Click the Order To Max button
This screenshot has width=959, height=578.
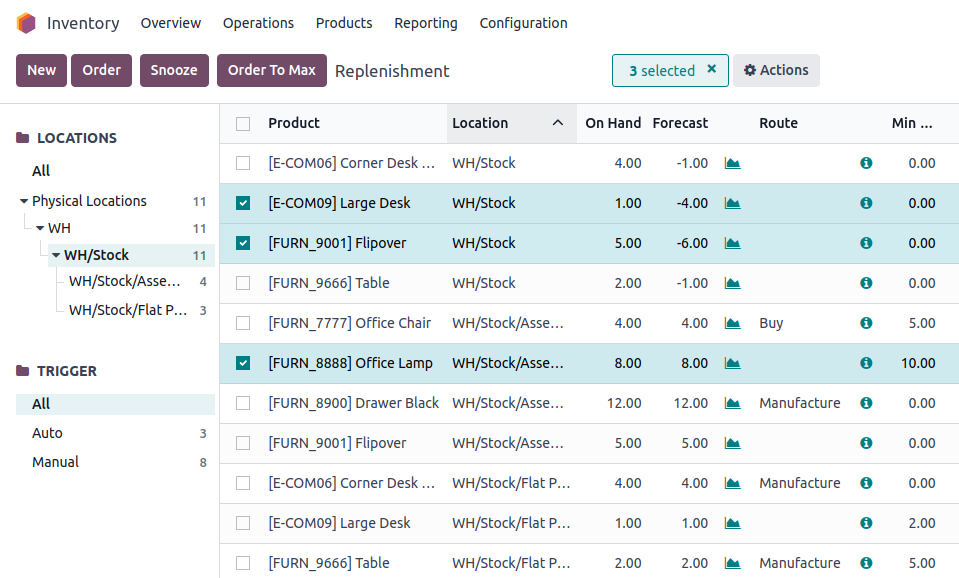pos(271,70)
